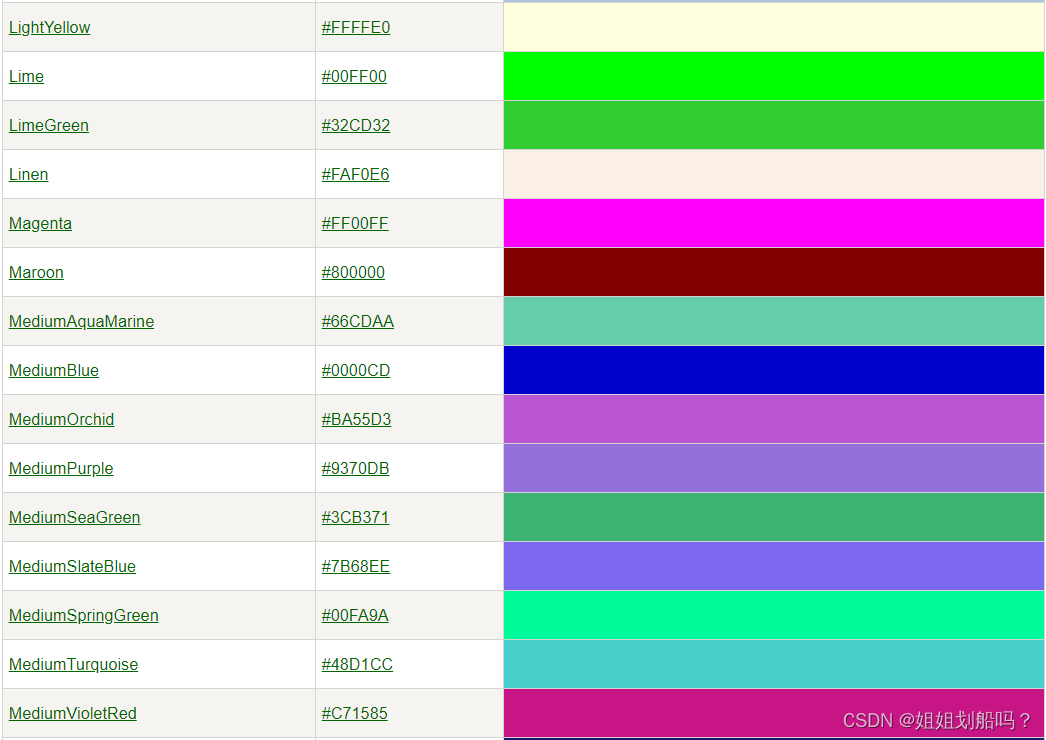Select the MediumSeaGreen color swatch
Image resolution: width=1046 pixels, height=740 pixels.
click(x=774, y=518)
